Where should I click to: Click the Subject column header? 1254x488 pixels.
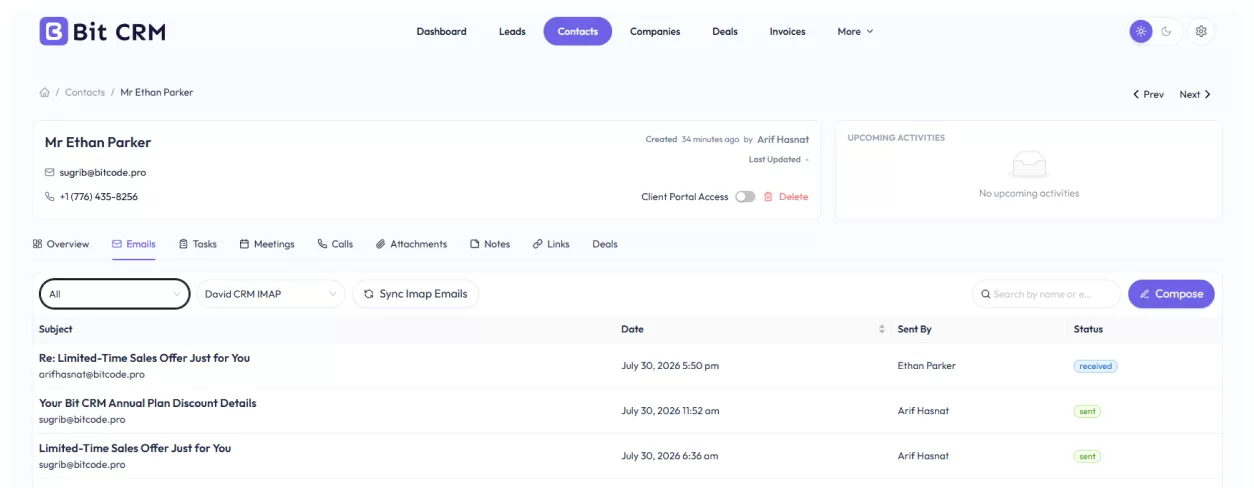(x=56, y=329)
